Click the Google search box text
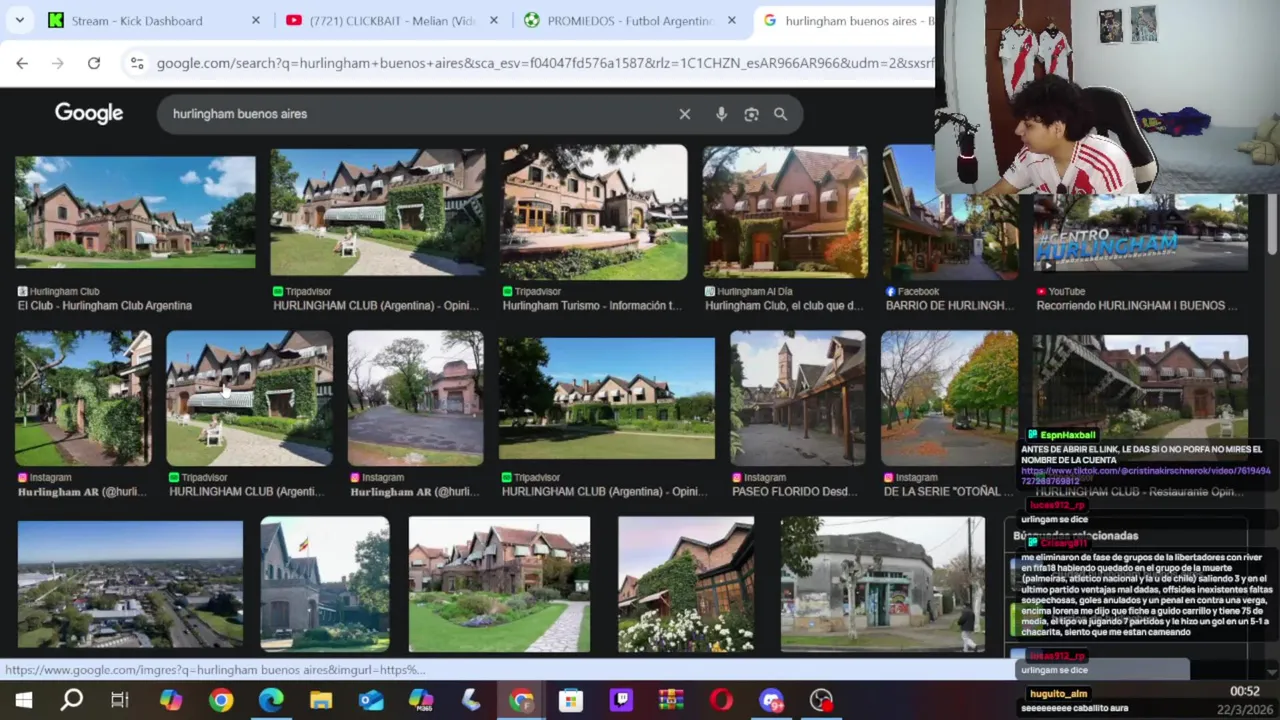1280x720 pixels. pos(240,114)
